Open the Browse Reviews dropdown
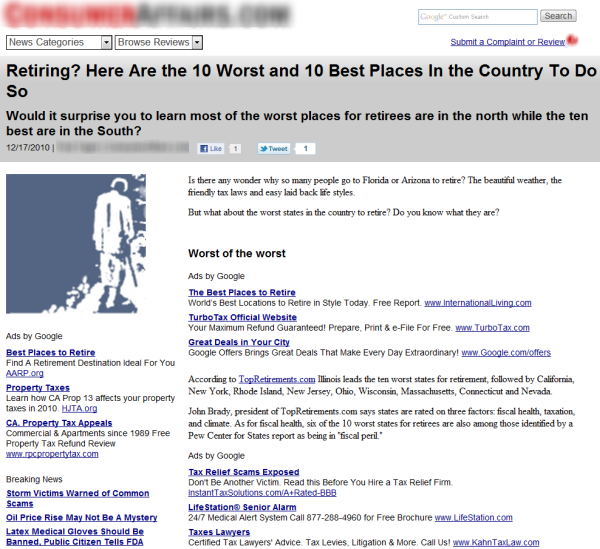 coord(159,42)
